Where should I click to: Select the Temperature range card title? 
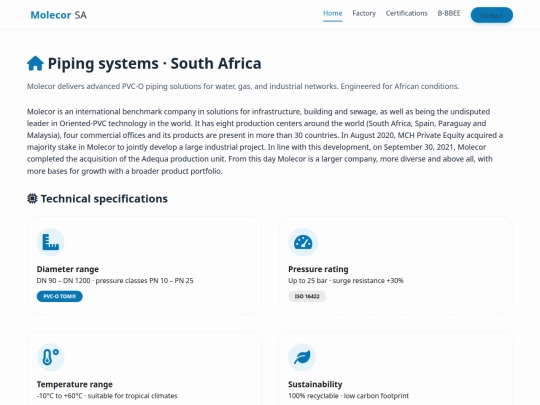[x=75, y=384]
